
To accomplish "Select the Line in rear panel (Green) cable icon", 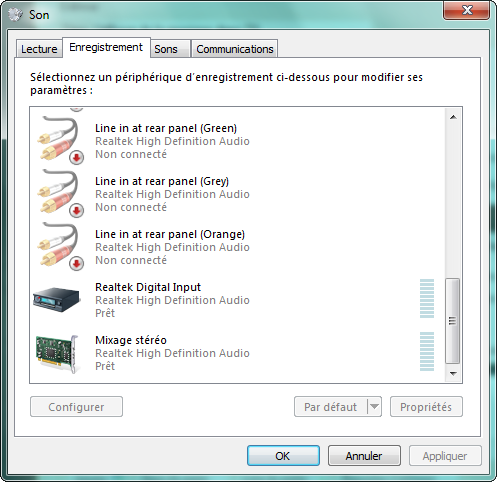I will click(59, 140).
